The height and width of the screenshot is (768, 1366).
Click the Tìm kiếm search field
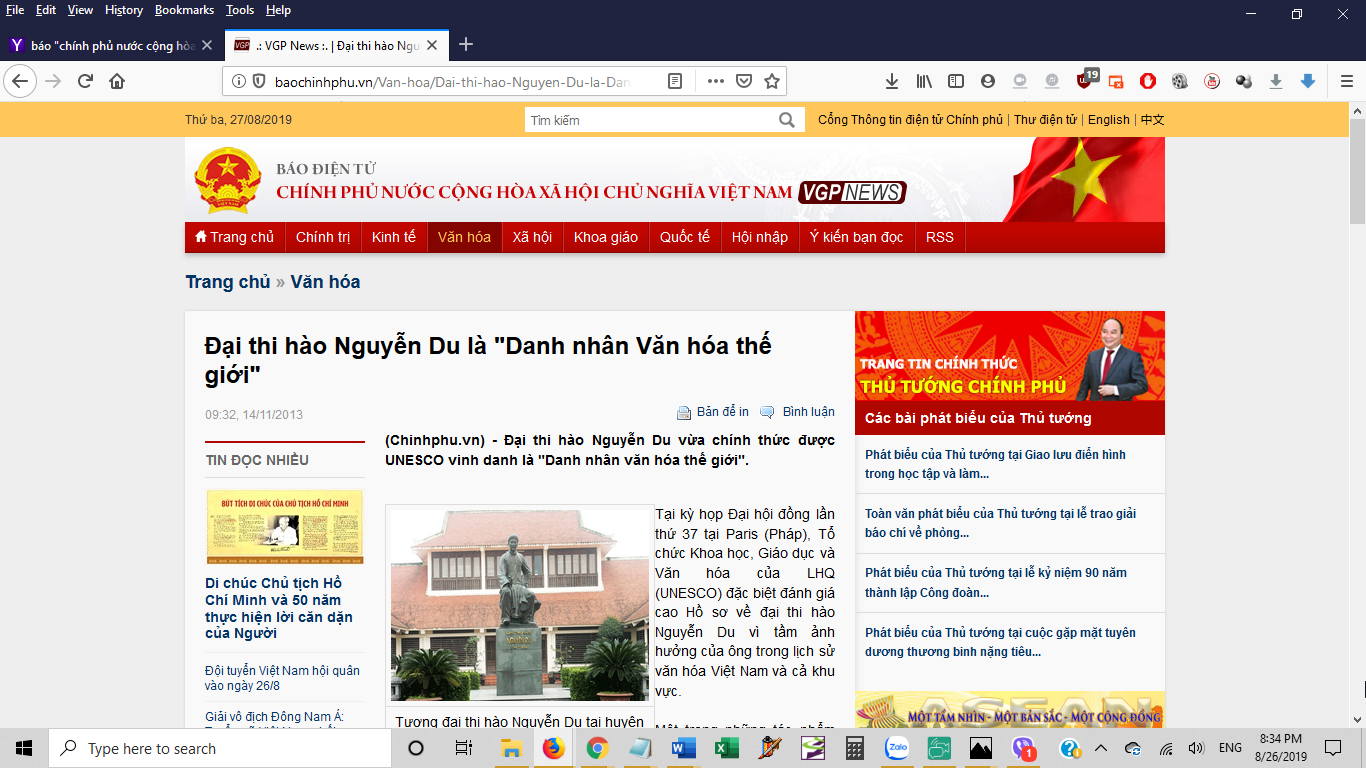click(x=650, y=120)
